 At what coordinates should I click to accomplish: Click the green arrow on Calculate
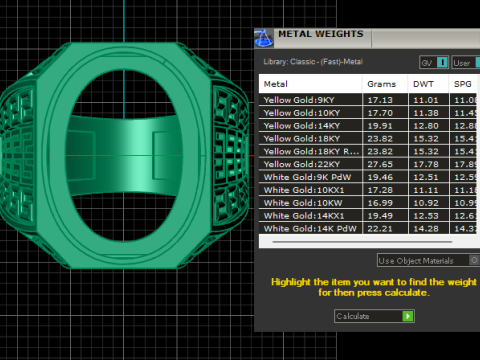tap(408, 316)
